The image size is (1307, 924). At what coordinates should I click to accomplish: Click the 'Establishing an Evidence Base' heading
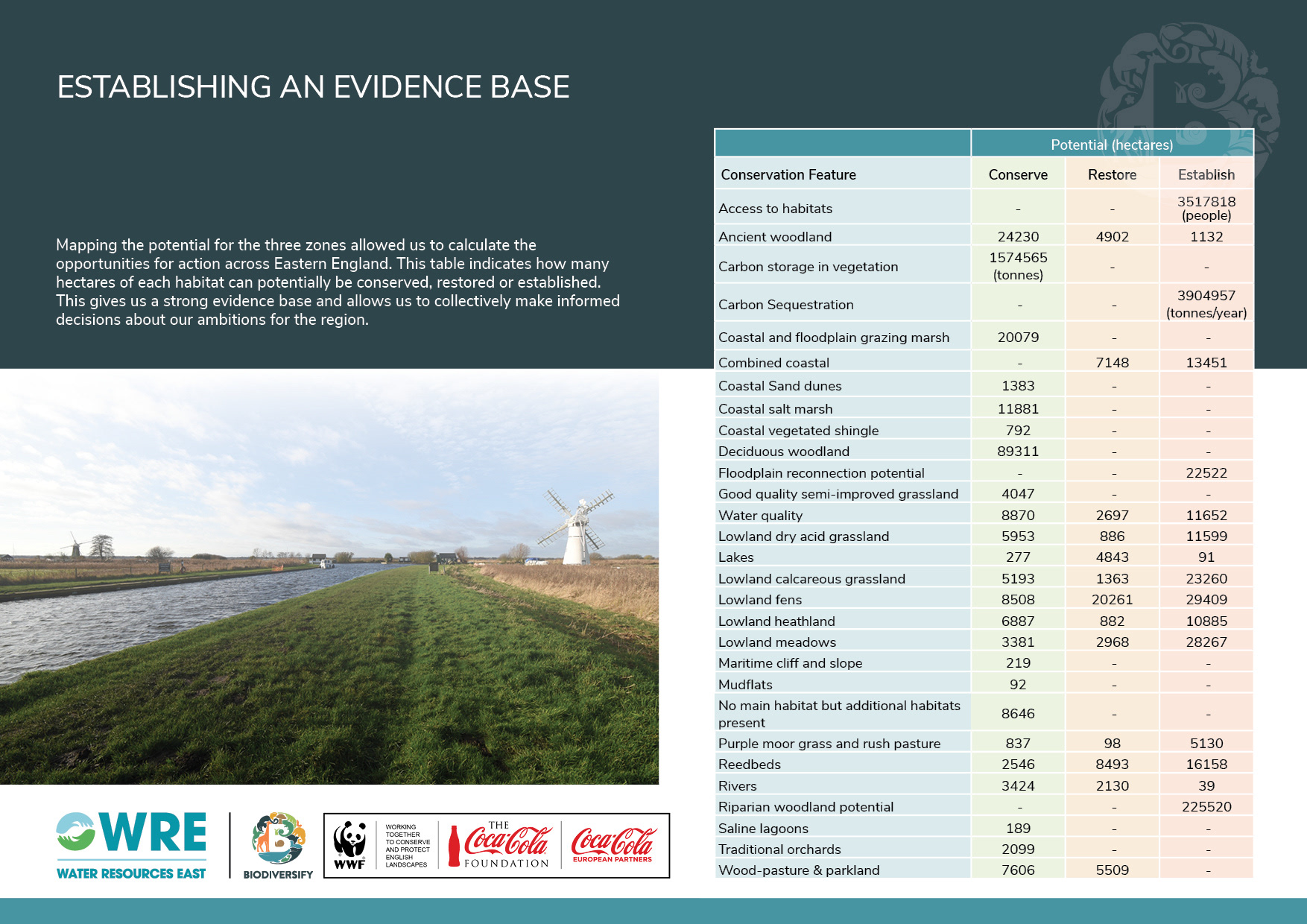pos(313,87)
